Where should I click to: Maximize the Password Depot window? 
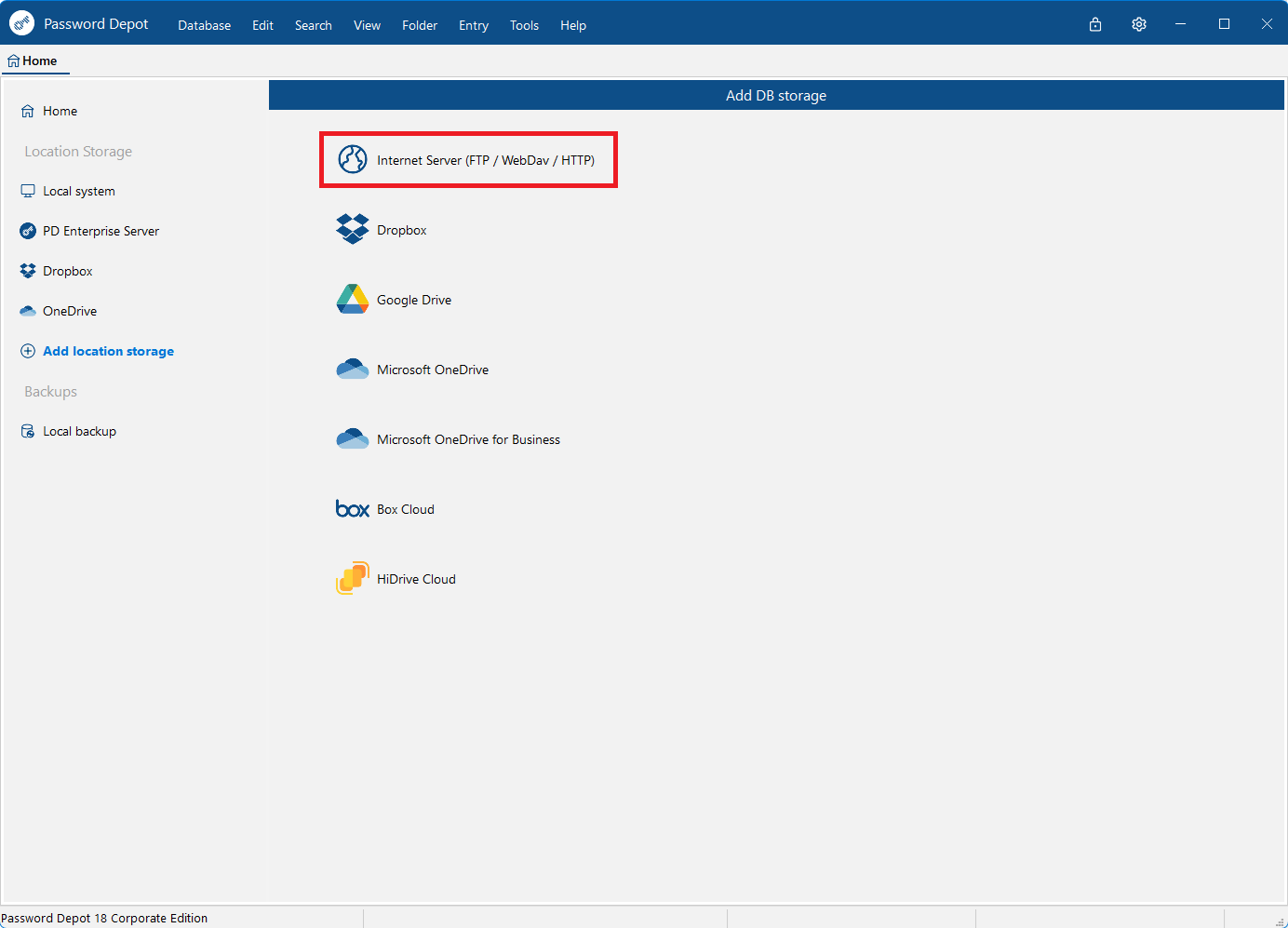(x=1224, y=24)
